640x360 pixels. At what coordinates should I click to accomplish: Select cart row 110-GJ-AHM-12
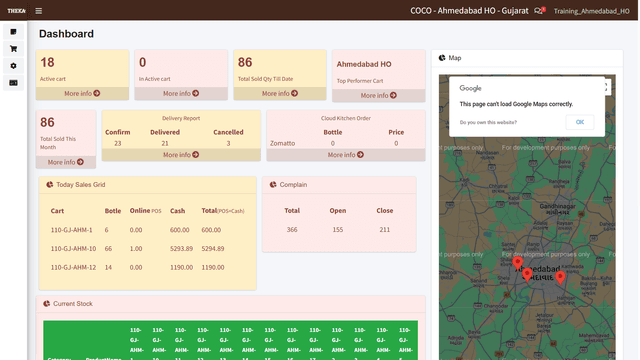147,267
